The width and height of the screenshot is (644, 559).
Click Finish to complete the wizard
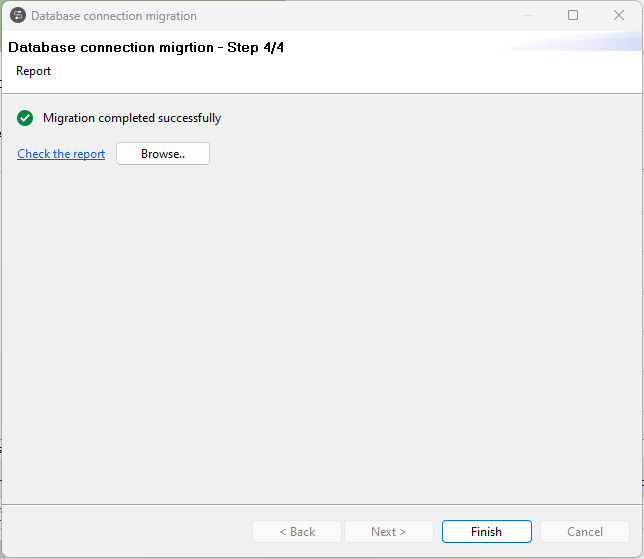click(x=486, y=532)
